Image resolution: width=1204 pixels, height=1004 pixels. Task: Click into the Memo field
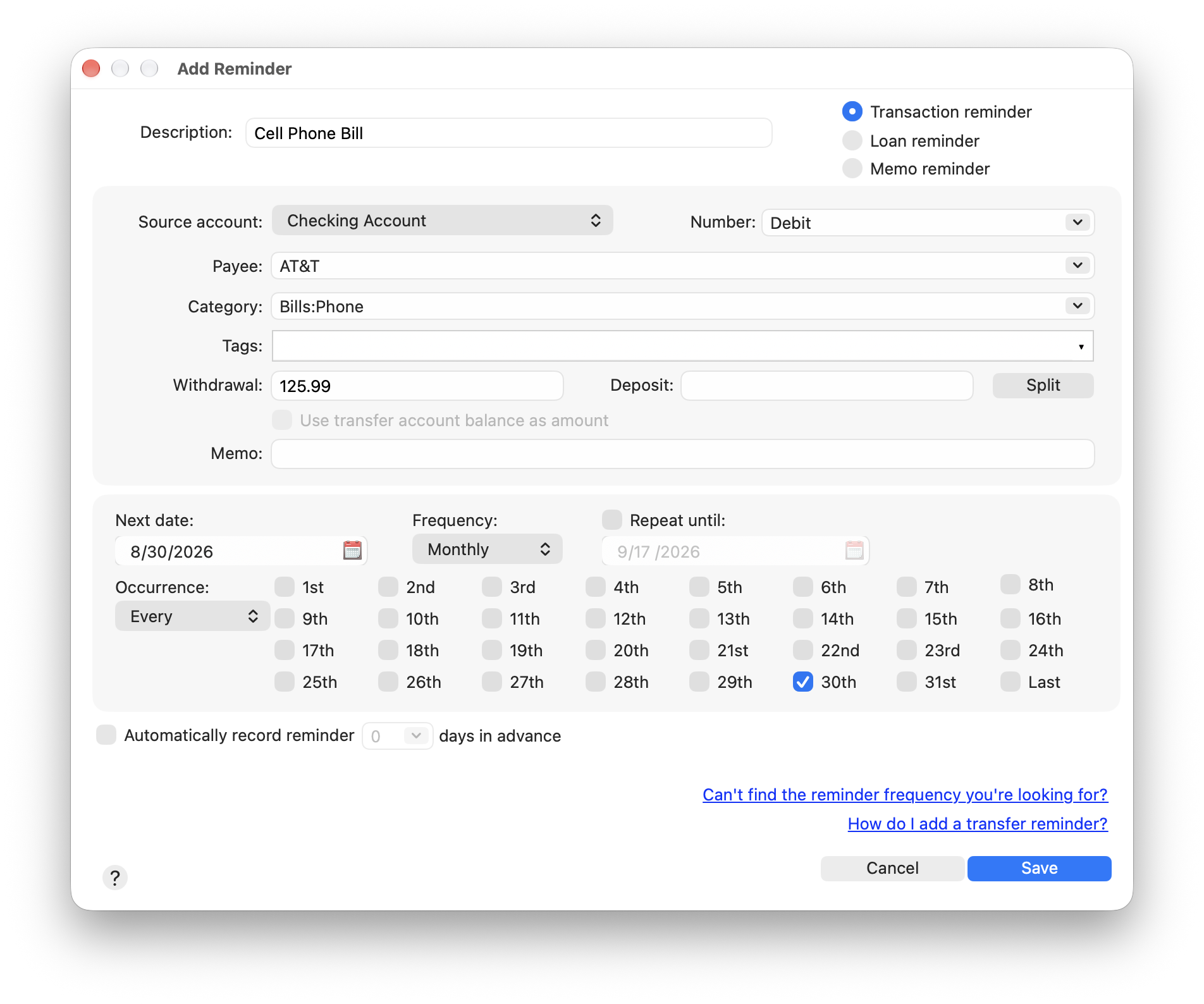pyautogui.click(x=683, y=454)
